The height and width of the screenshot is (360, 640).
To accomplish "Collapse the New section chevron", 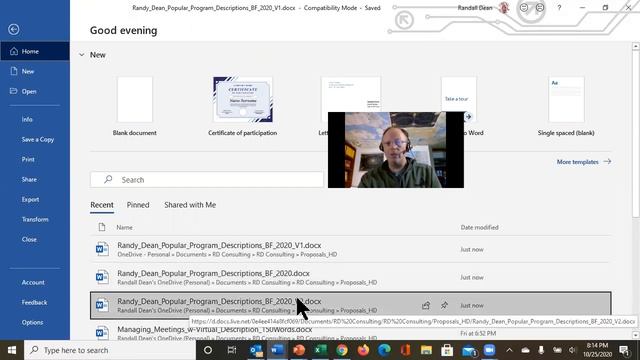I will click(x=82, y=55).
